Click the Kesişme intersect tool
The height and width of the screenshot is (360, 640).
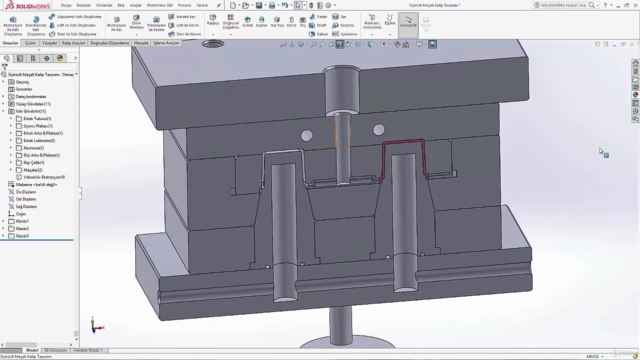tap(343, 25)
